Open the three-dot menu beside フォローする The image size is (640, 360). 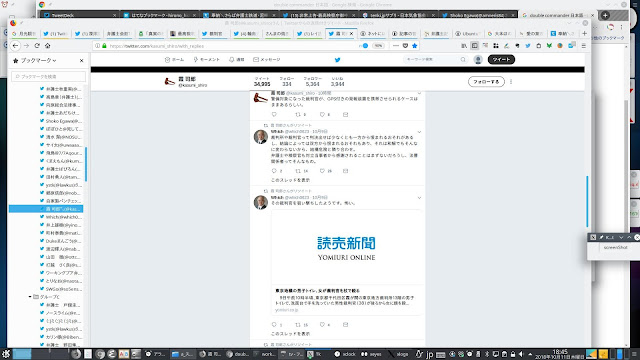(x=511, y=82)
